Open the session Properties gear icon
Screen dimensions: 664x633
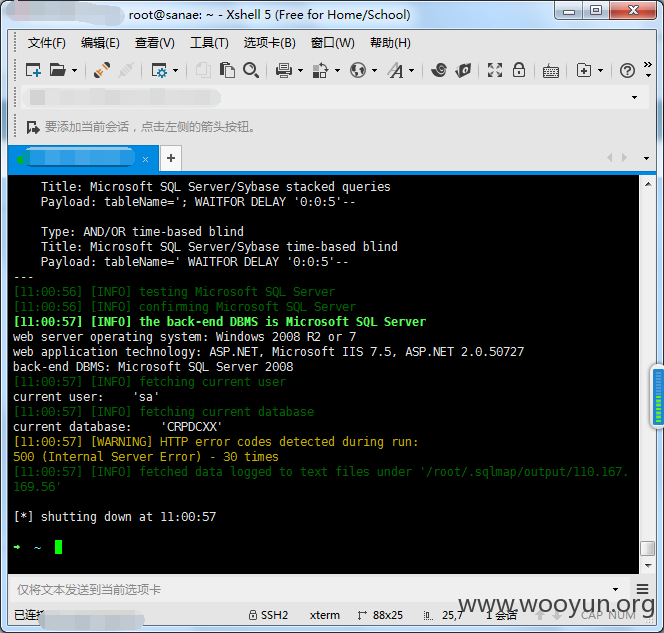pos(159,70)
